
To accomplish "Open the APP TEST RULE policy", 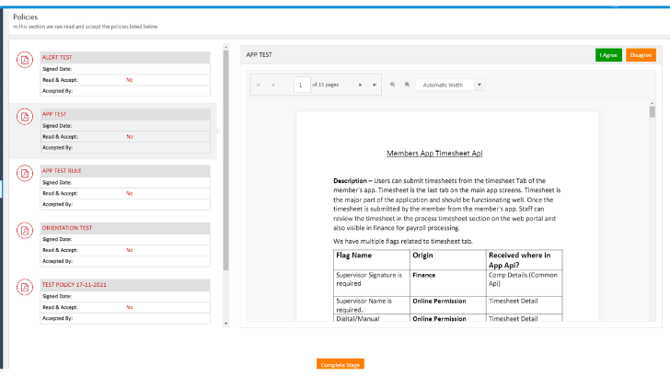I will [x=62, y=171].
